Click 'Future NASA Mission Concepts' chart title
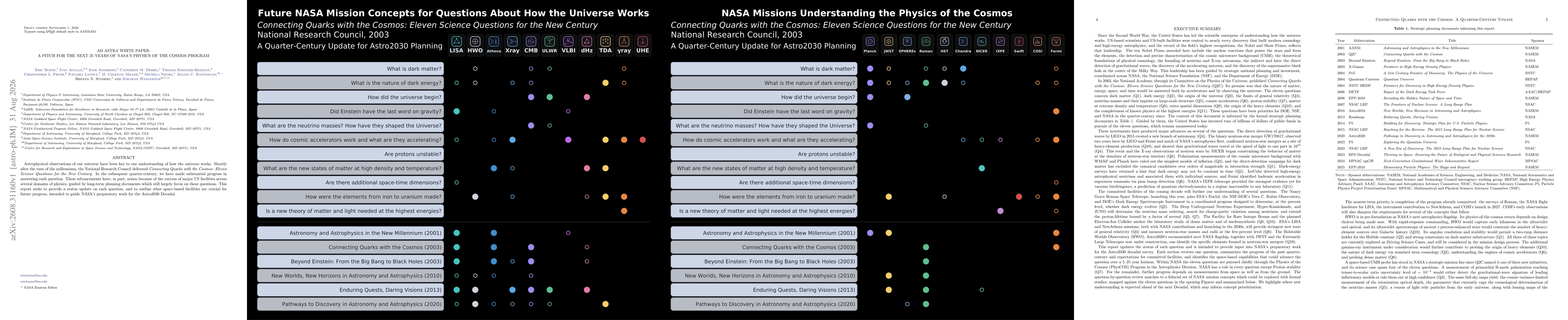Image resolution: width=1568 pixels, height=320 pixels. 453,13
